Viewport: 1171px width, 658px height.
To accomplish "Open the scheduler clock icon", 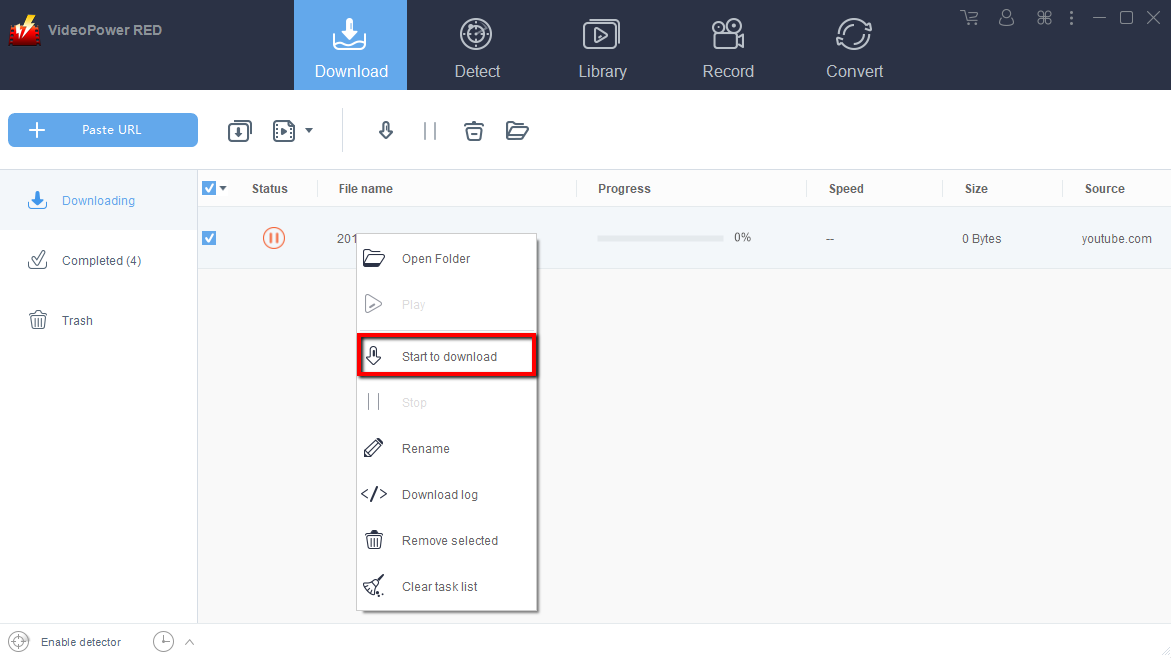I will click(163, 642).
